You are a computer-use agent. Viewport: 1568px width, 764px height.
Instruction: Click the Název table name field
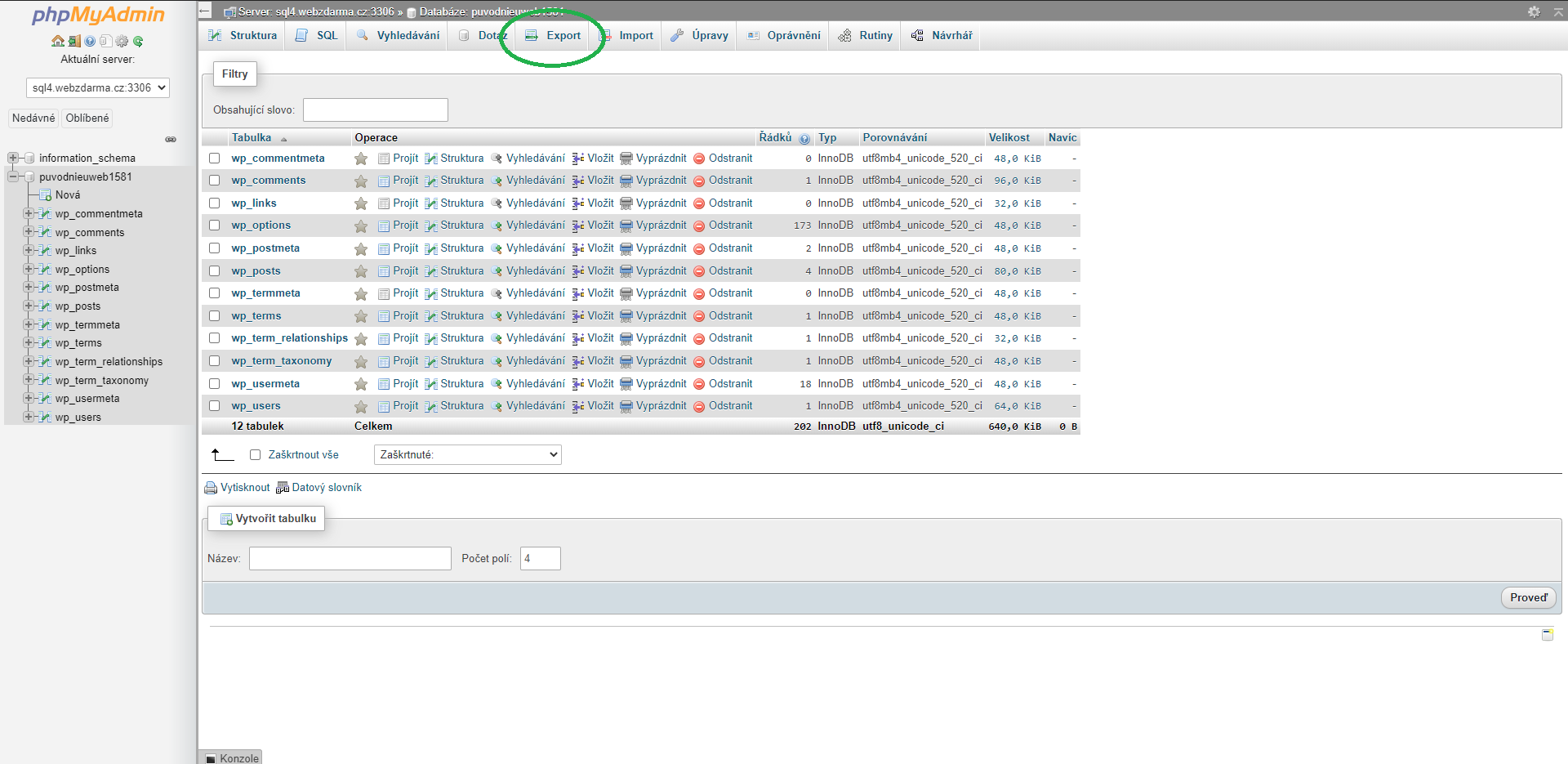tap(350, 559)
